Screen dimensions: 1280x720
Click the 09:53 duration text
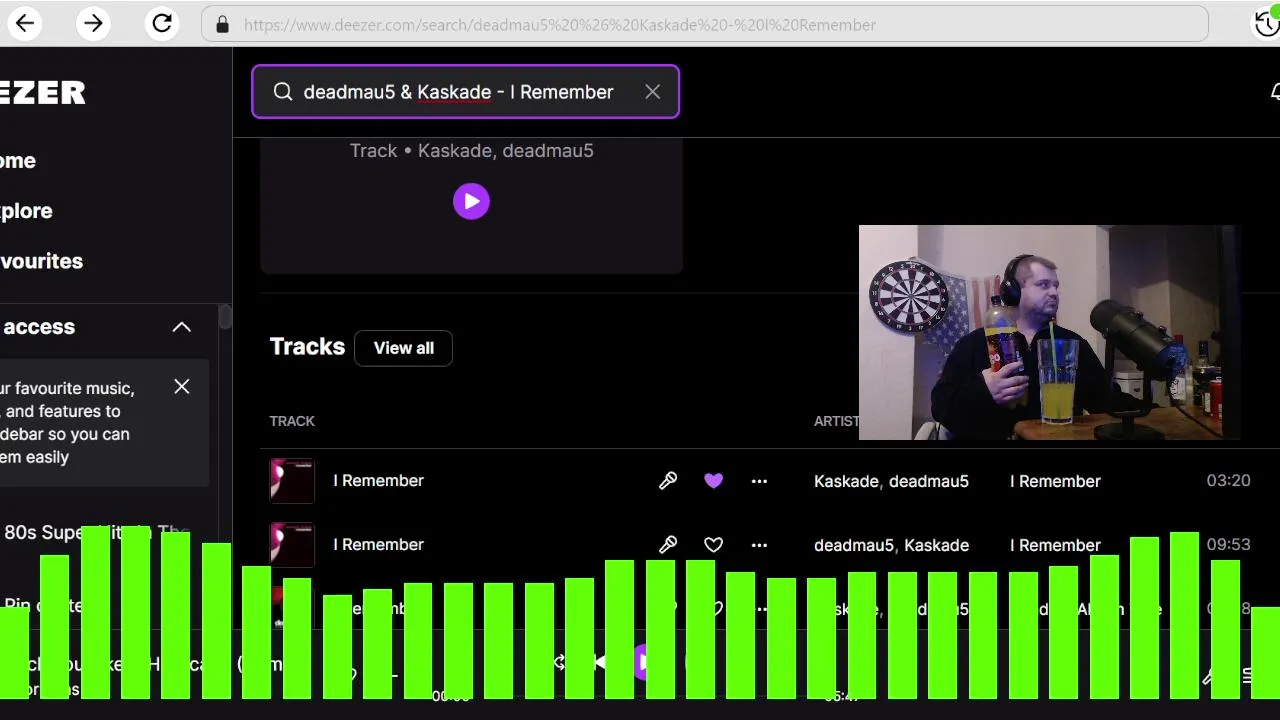click(x=1228, y=545)
